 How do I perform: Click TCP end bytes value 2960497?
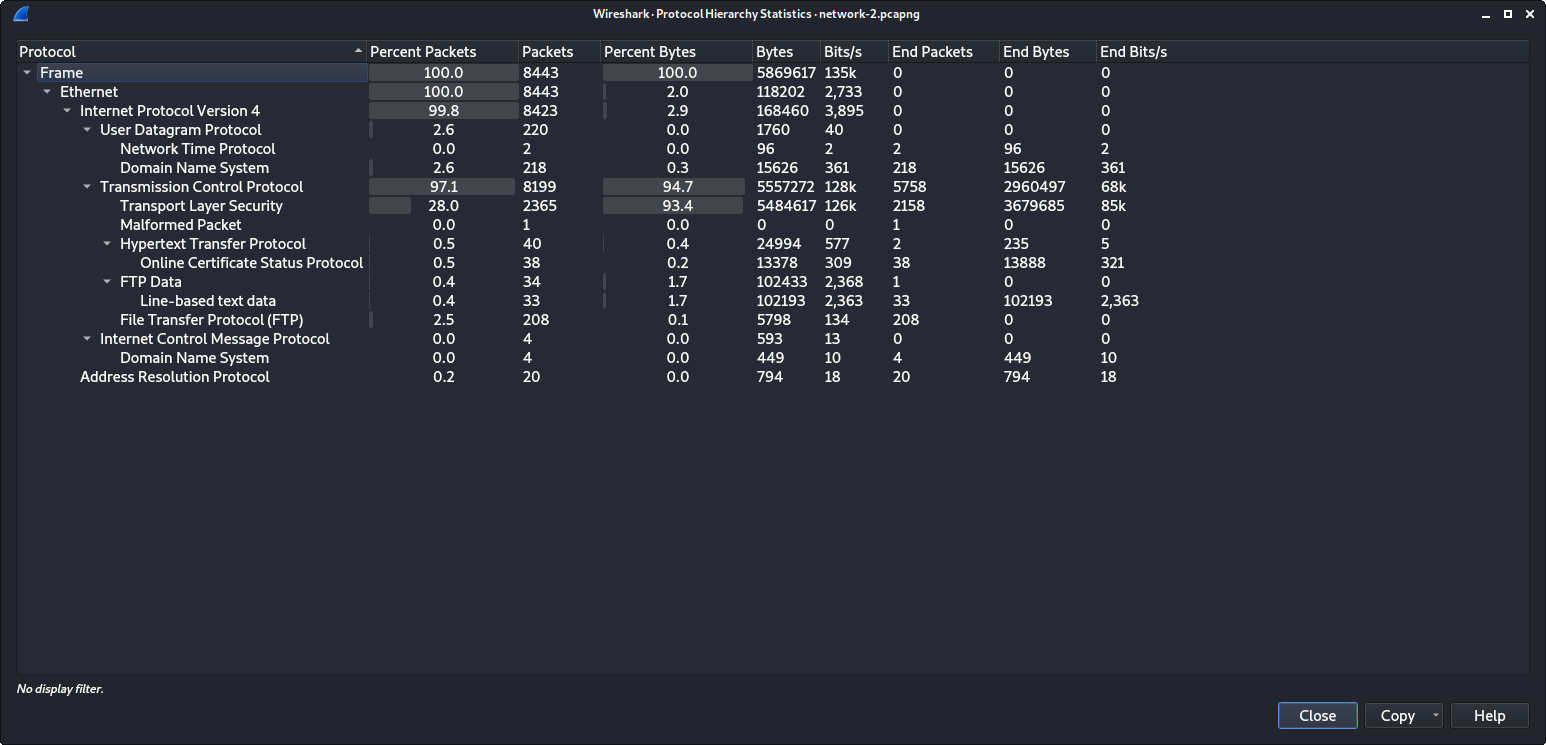pos(1034,187)
